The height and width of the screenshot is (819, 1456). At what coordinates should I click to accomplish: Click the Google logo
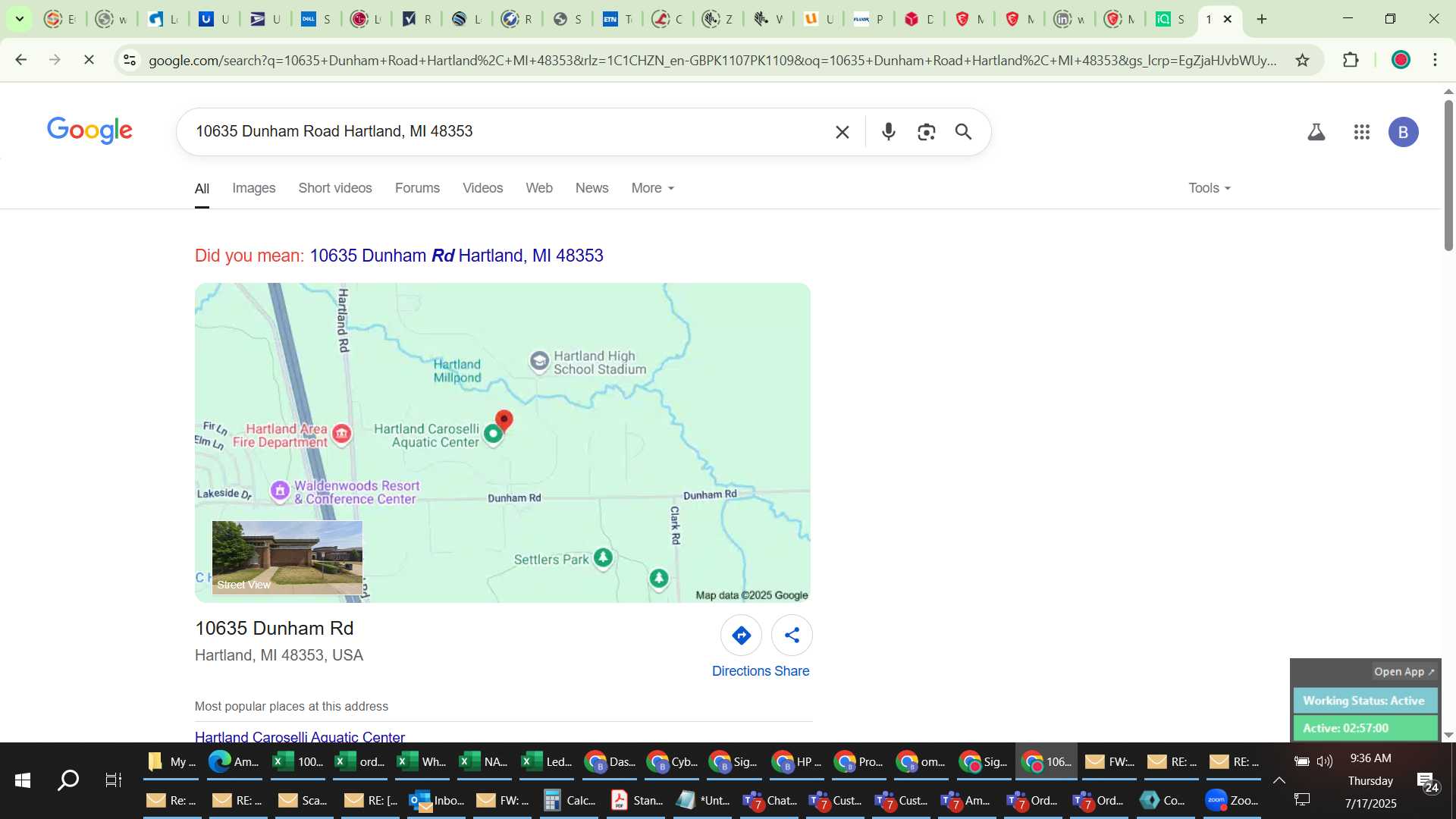click(x=89, y=130)
